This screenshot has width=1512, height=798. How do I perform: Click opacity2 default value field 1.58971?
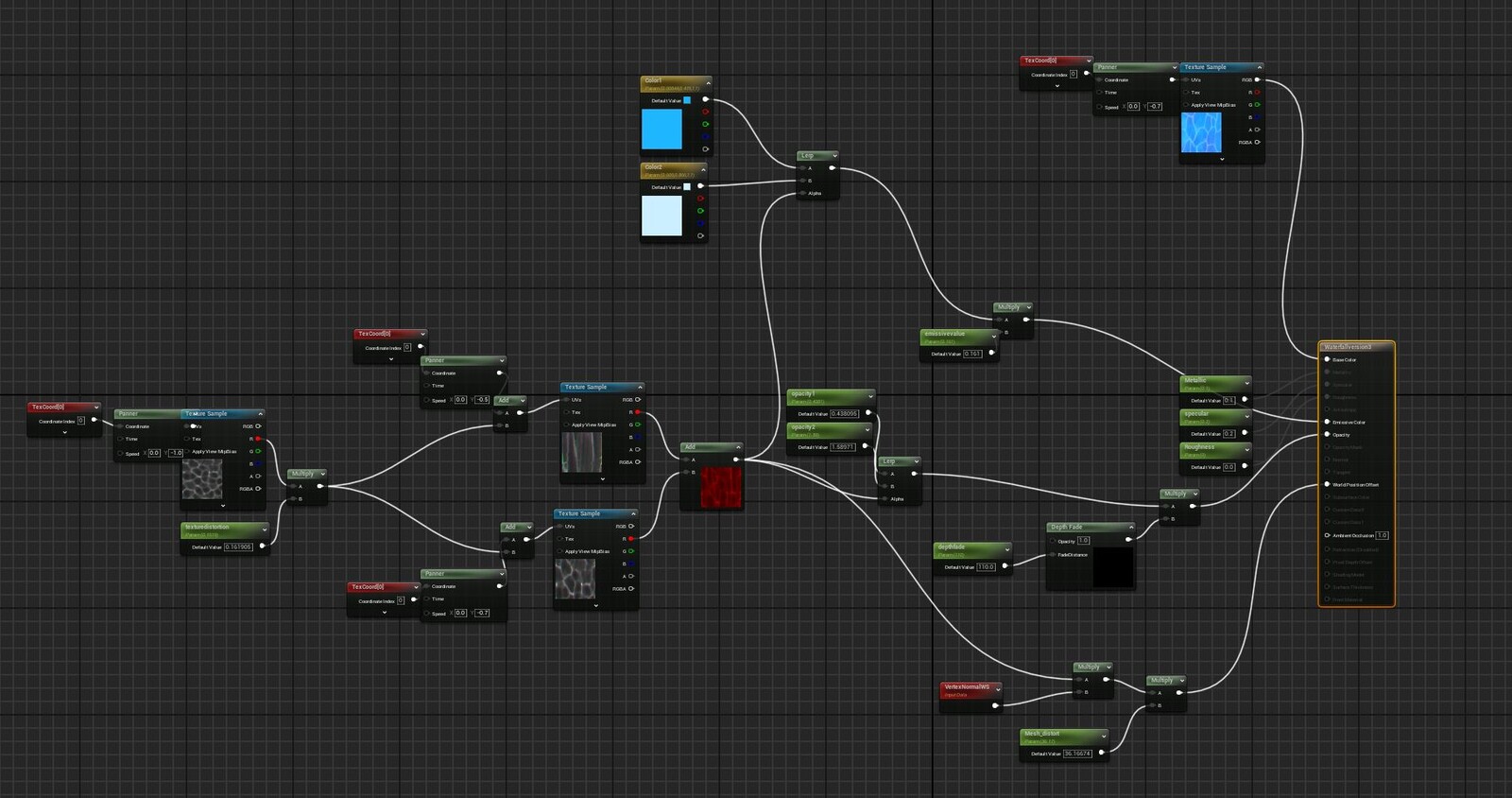pos(842,446)
